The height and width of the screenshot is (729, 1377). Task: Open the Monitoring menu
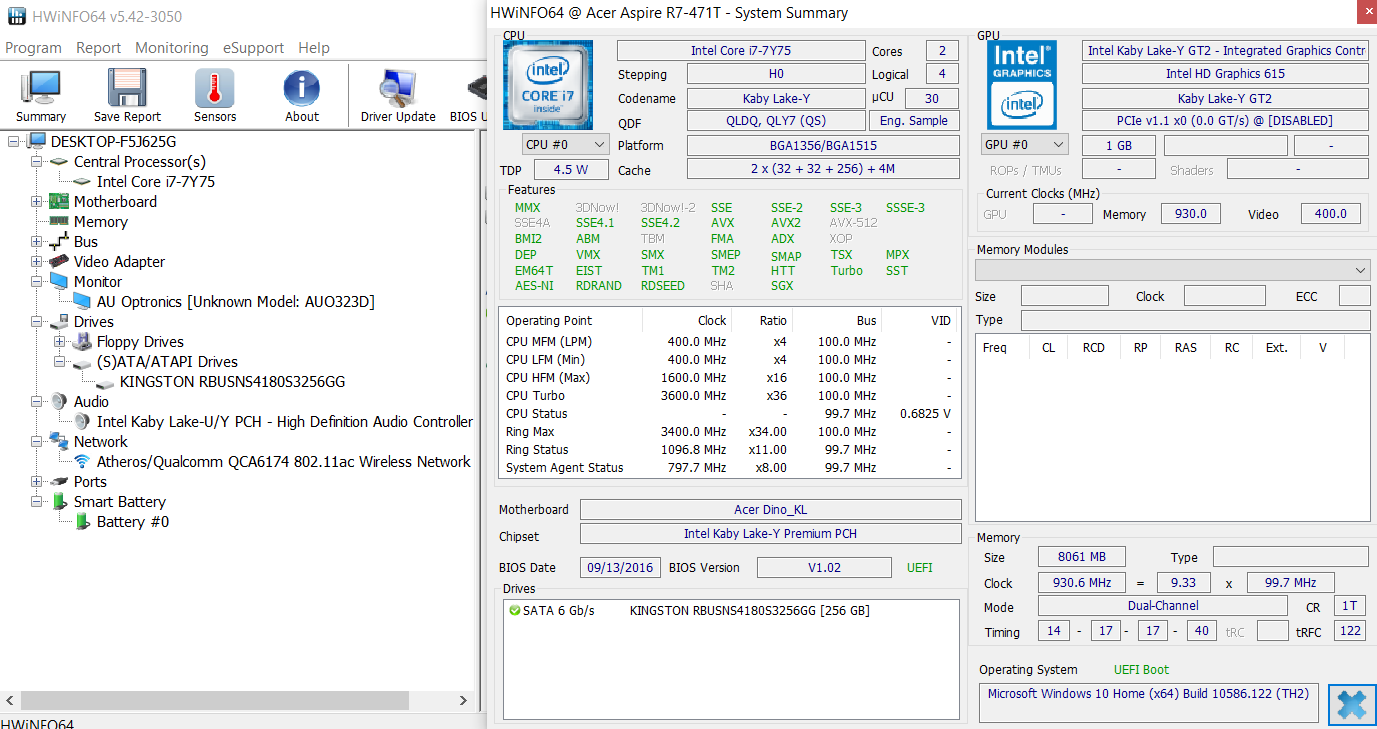click(x=172, y=48)
